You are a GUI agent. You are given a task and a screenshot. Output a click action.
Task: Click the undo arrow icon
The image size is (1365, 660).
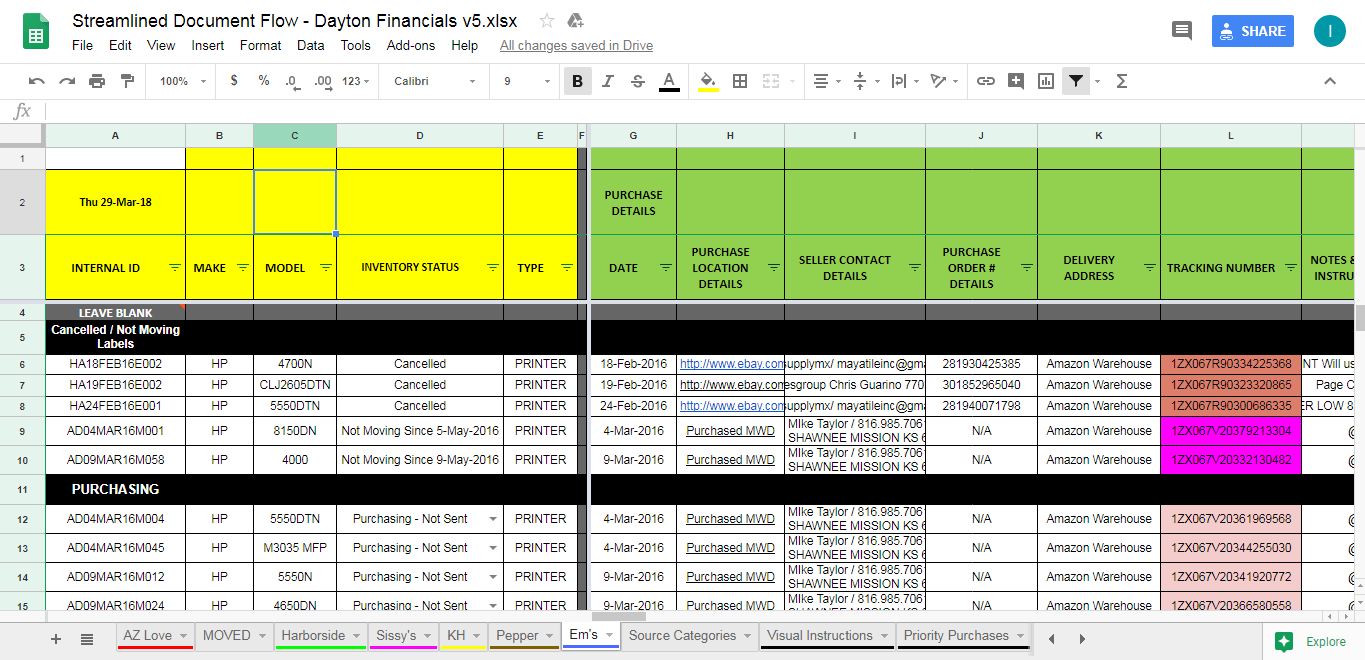(x=37, y=81)
